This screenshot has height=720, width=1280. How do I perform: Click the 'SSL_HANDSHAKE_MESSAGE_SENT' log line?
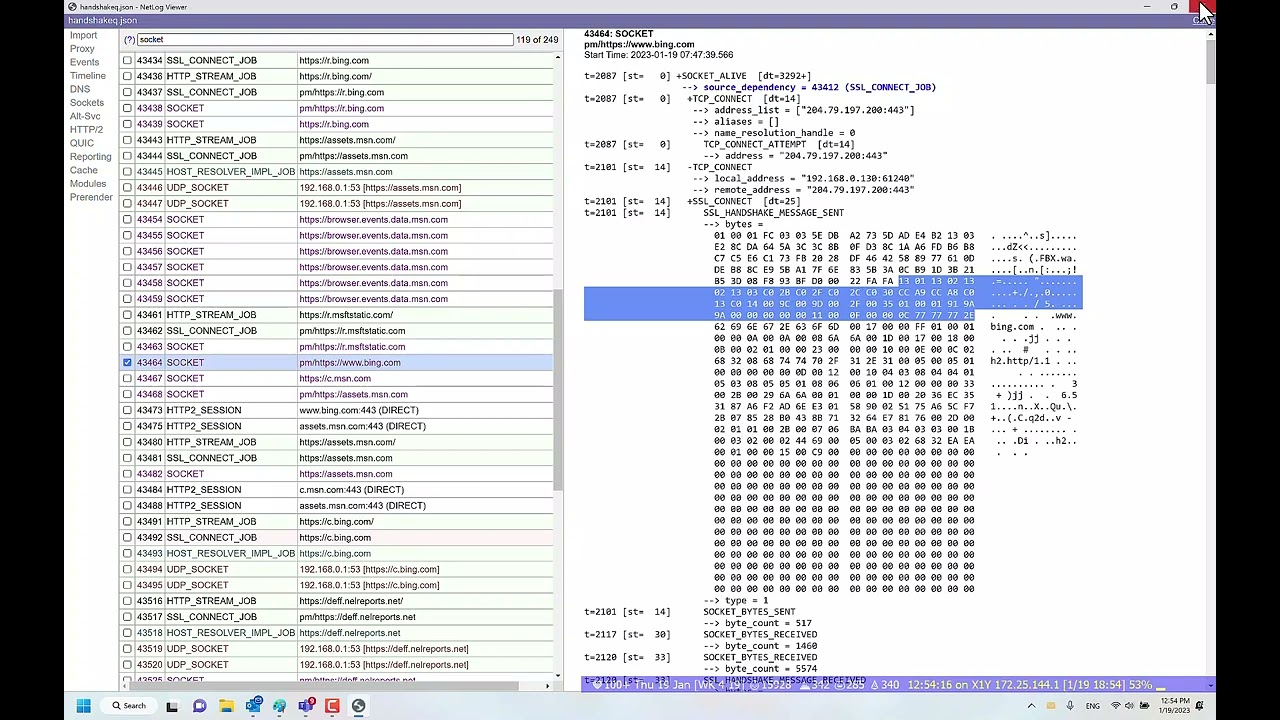773,213
